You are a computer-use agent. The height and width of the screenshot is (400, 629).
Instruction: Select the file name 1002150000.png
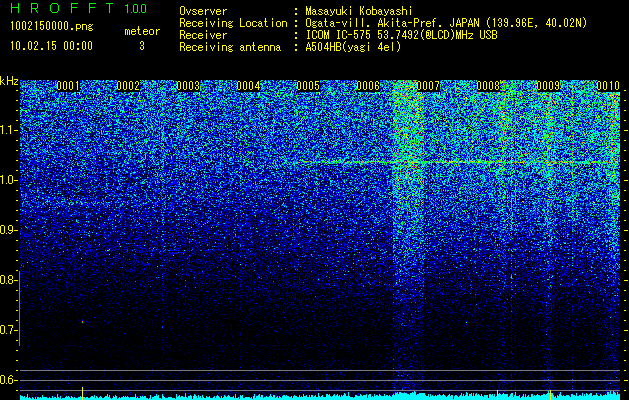pos(52,26)
